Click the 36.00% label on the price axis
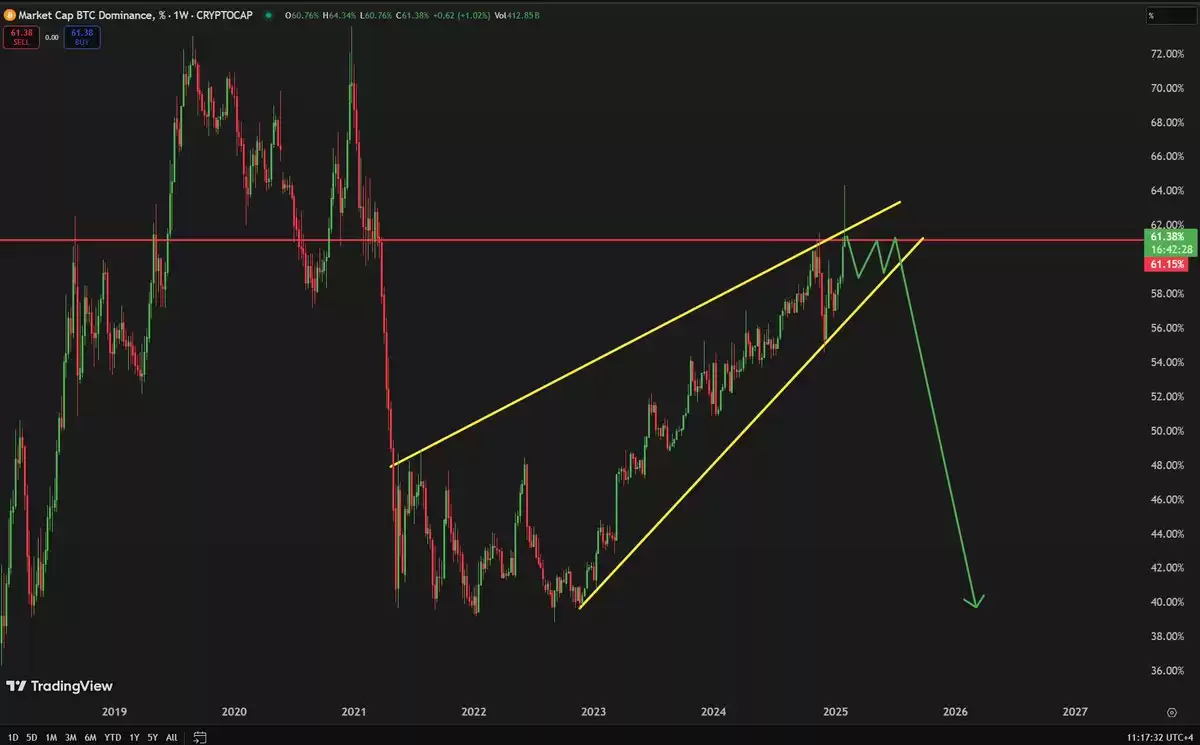This screenshot has width=1200, height=745. click(1166, 671)
